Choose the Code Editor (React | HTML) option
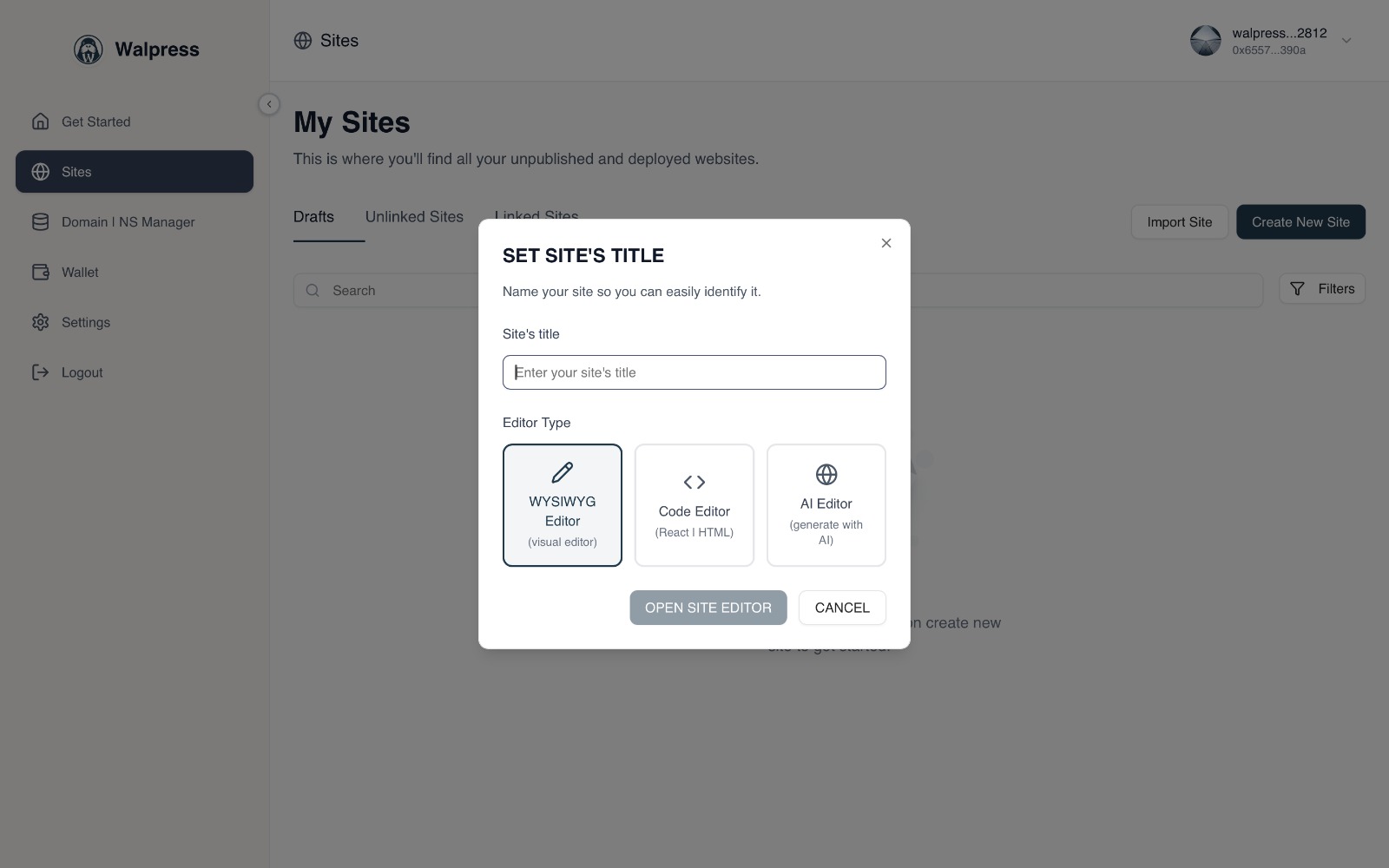The height and width of the screenshot is (868, 1389). point(694,504)
